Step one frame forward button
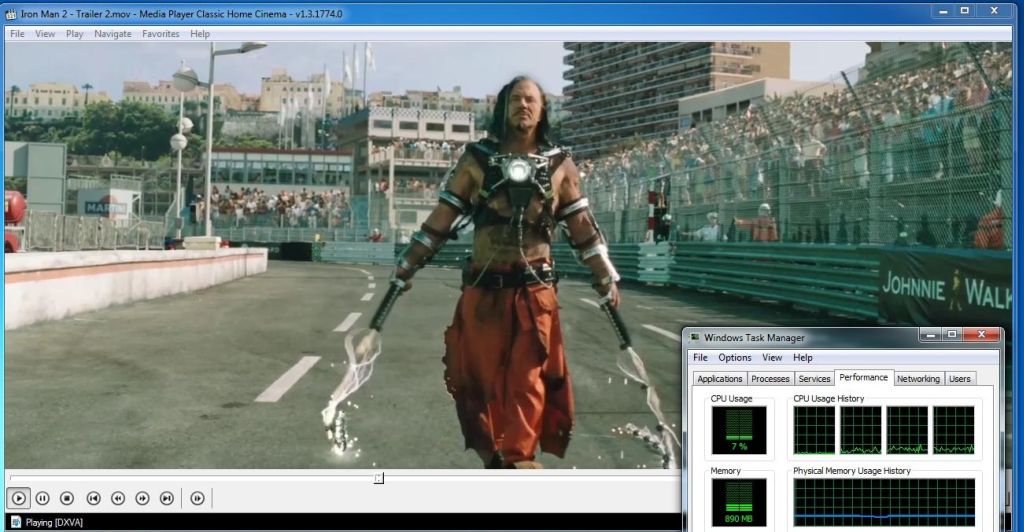 197,499
